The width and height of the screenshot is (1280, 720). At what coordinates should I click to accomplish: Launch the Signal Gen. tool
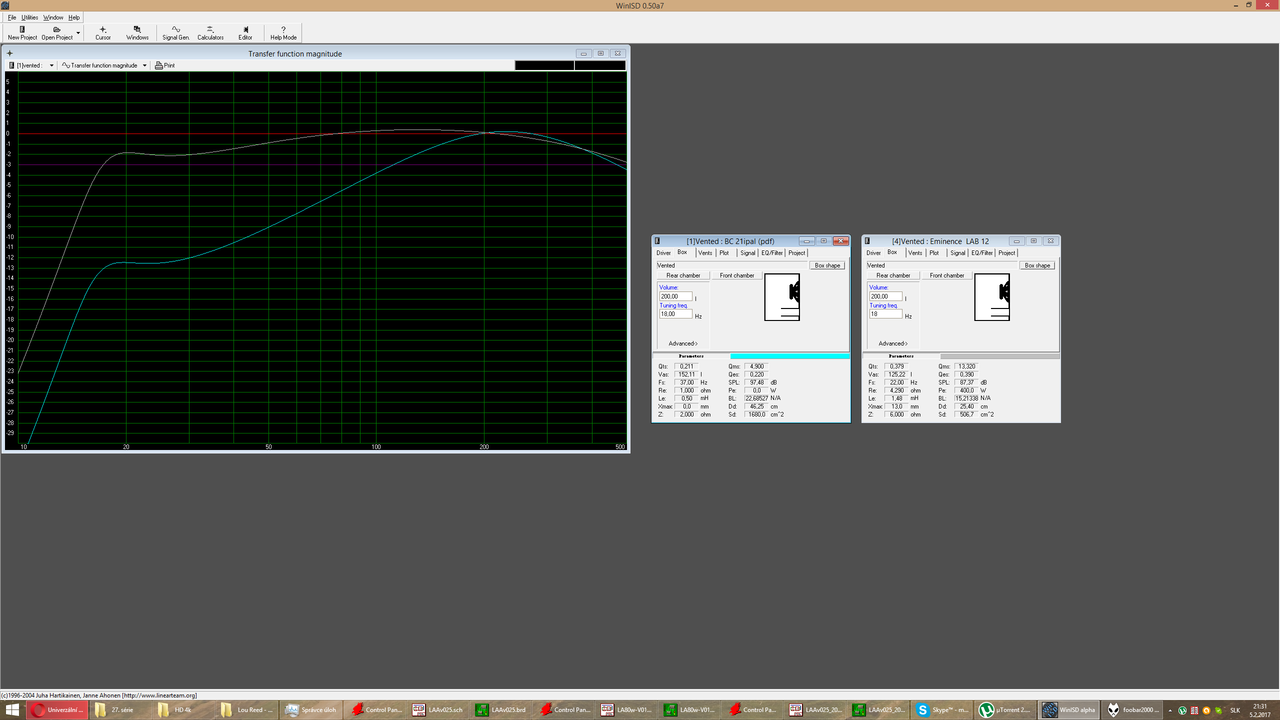pyautogui.click(x=175, y=33)
